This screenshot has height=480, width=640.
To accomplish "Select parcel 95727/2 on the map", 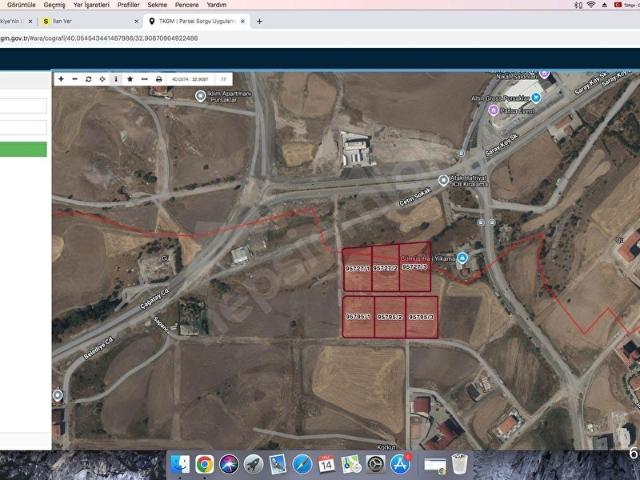I will [x=385, y=268].
